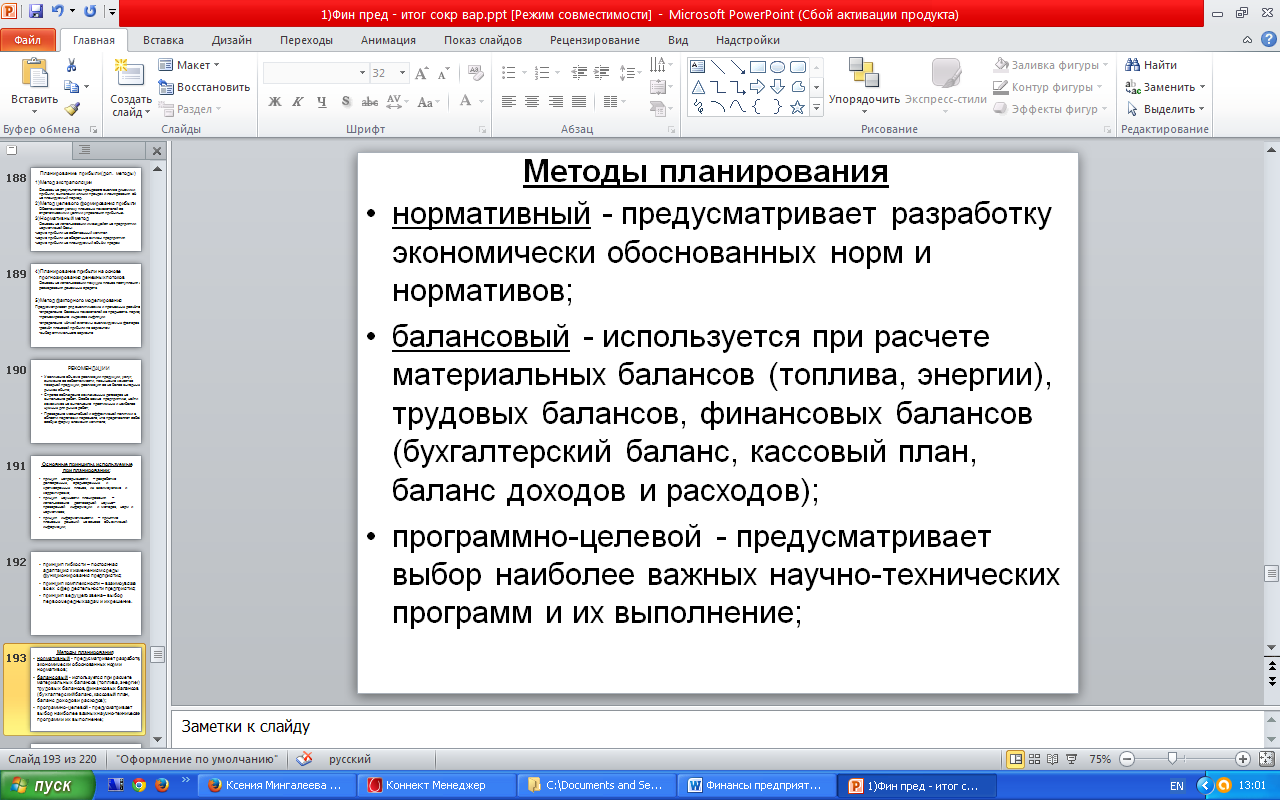The height and width of the screenshot is (800, 1280).
Task: Toggle text shadow (S) formatting
Action: (345, 102)
